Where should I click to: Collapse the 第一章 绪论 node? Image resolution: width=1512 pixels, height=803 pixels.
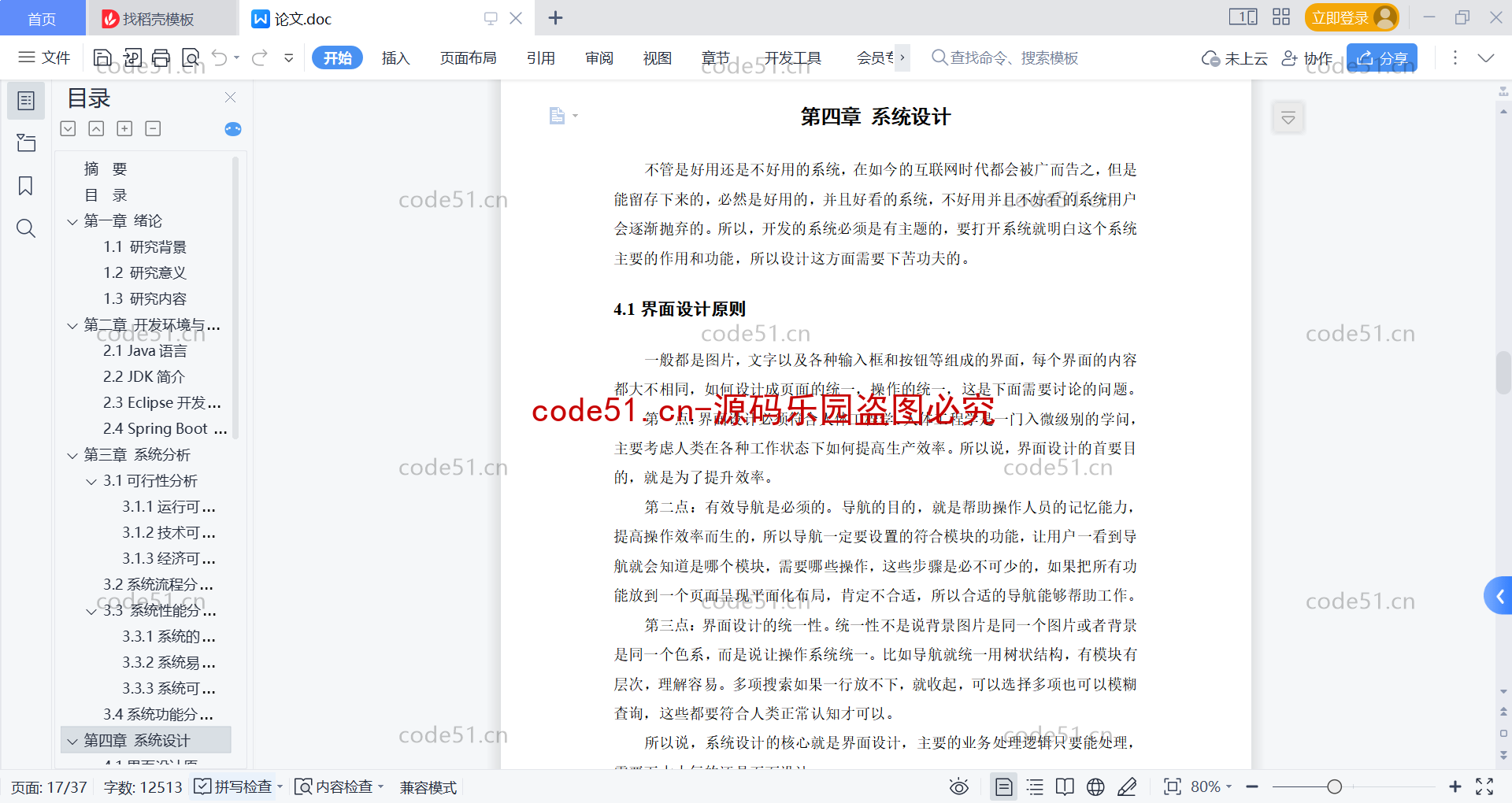click(x=72, y=221)
